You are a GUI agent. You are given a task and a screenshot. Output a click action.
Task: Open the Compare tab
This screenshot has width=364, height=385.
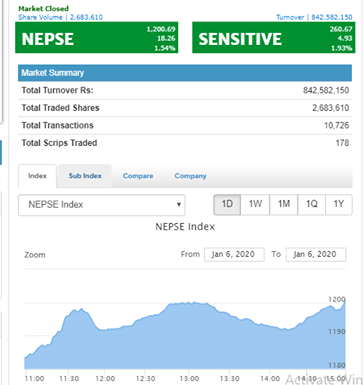(x=138, y=176)
